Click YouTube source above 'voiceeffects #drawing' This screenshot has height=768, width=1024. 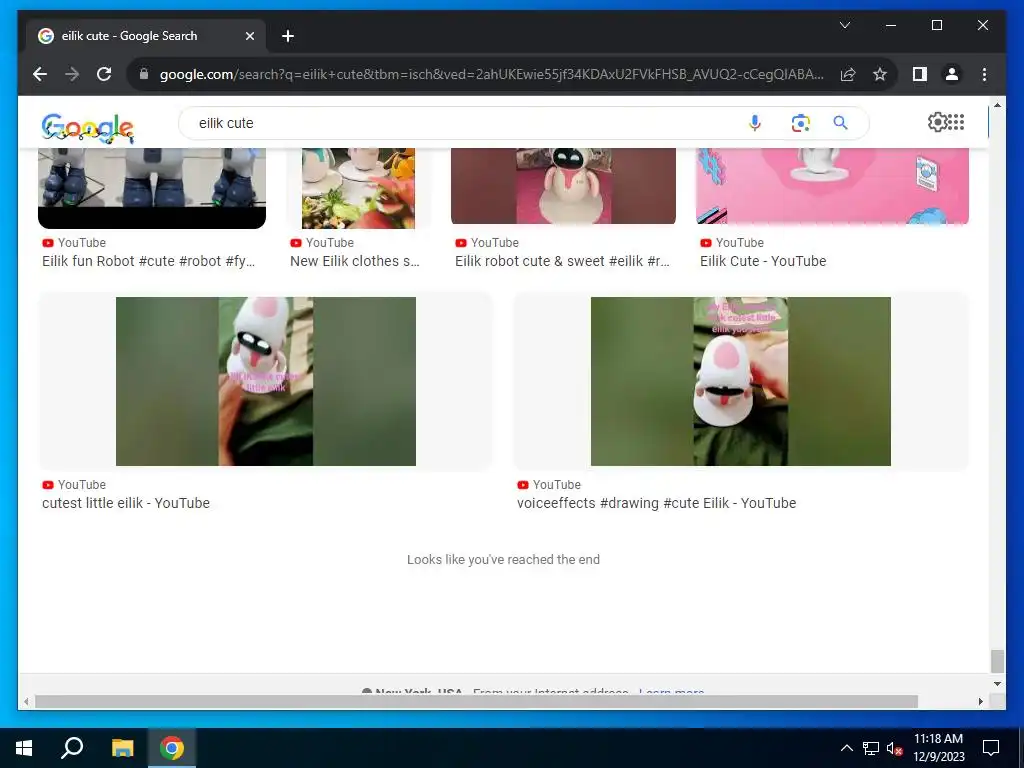tap(549, 485)
